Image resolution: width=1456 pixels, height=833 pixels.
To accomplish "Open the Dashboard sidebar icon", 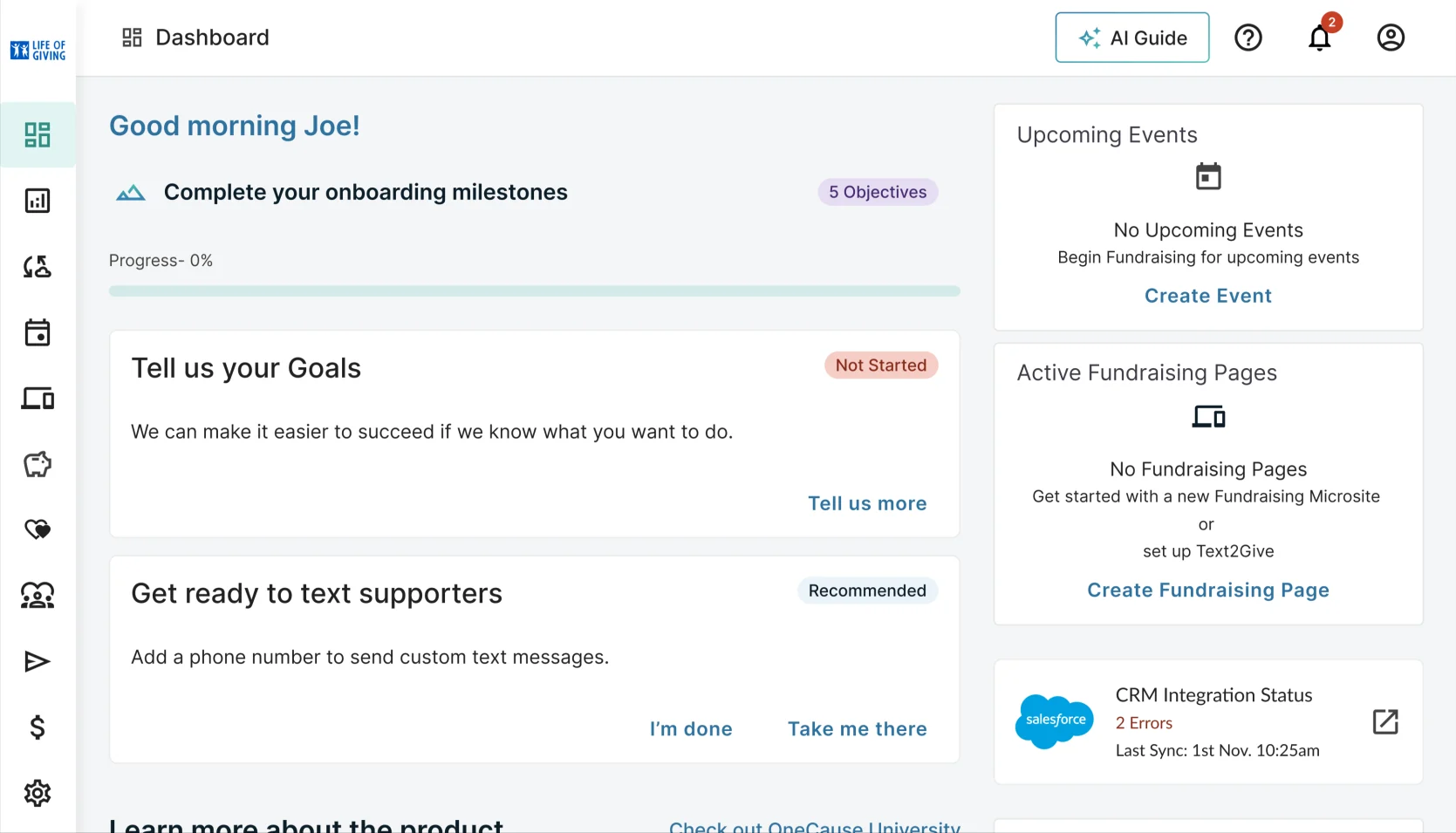I will 38,135.
